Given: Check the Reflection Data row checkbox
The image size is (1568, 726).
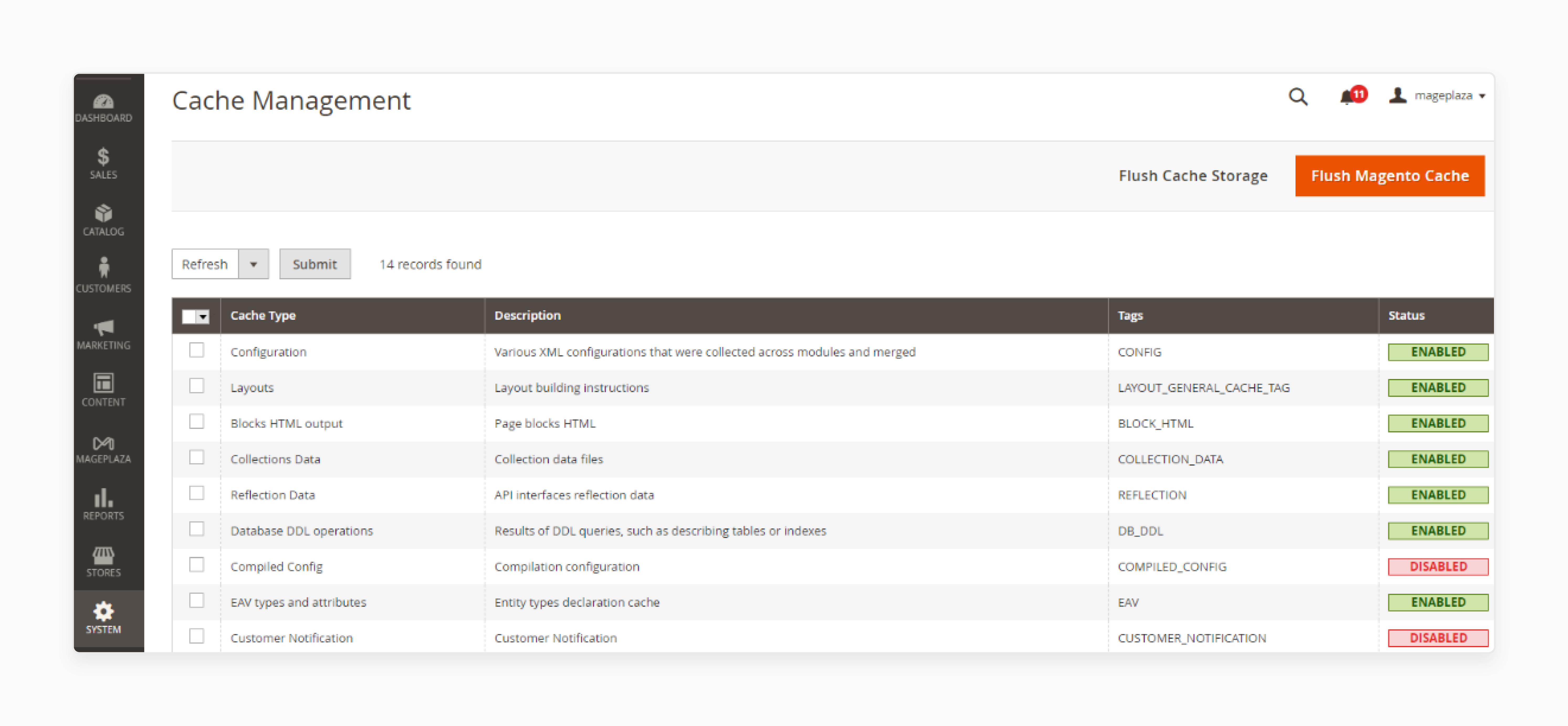Looking at the screenshot, I should tap(197, 493).
